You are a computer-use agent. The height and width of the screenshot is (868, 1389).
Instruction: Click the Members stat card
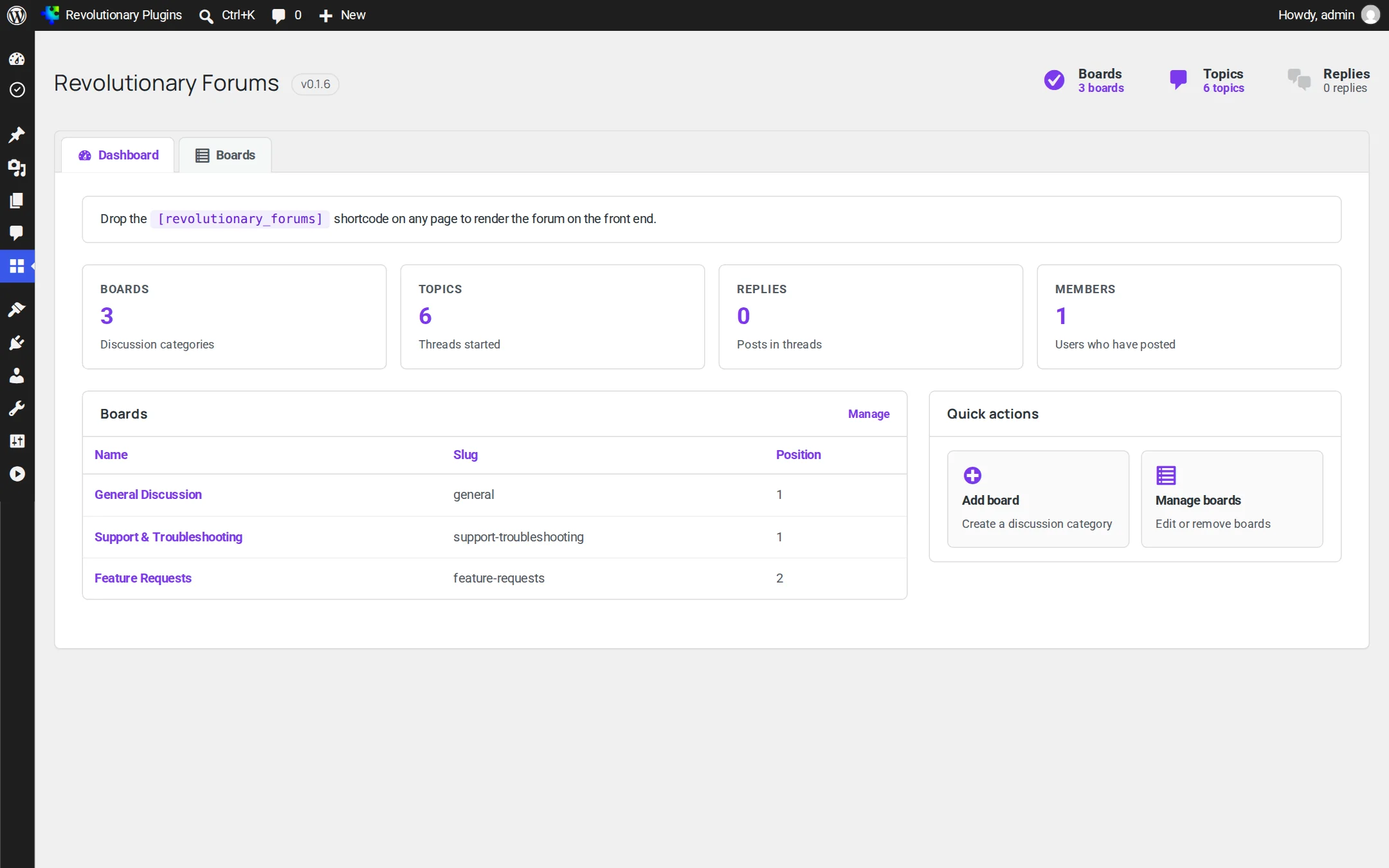coord(1189,317)
